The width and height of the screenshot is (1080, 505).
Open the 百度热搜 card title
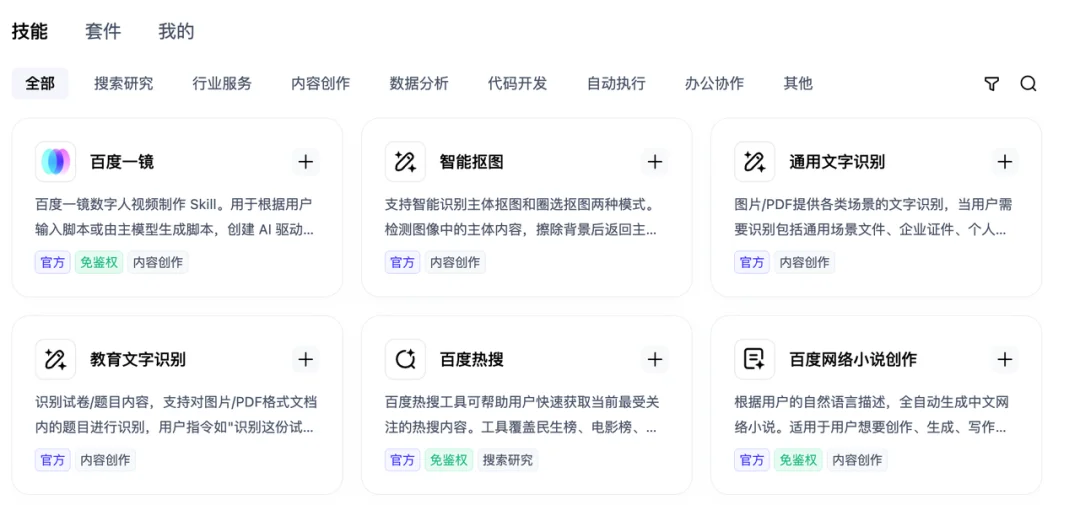coord(472,360)
